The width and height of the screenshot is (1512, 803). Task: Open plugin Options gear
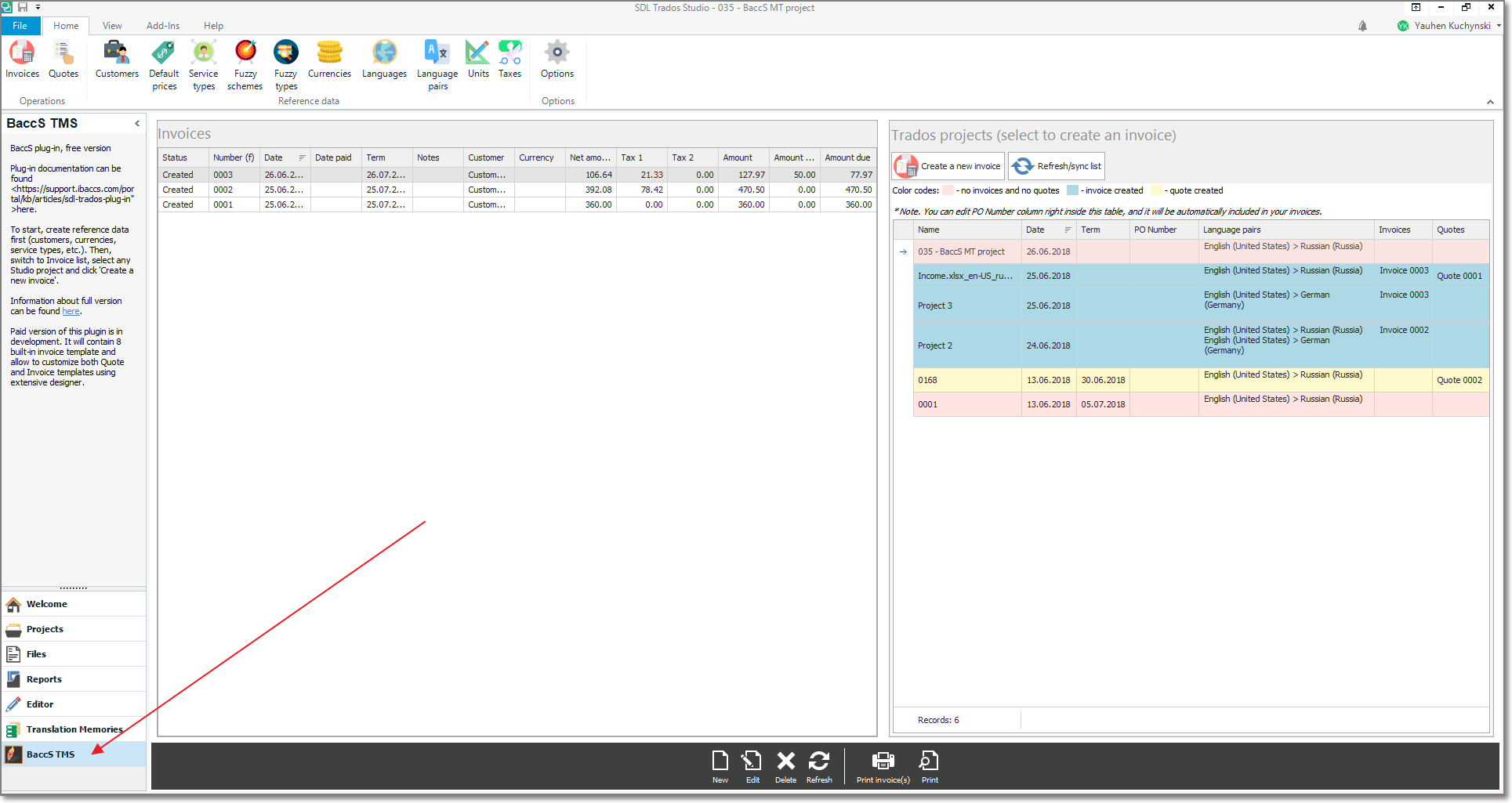[x=557, y=60]
